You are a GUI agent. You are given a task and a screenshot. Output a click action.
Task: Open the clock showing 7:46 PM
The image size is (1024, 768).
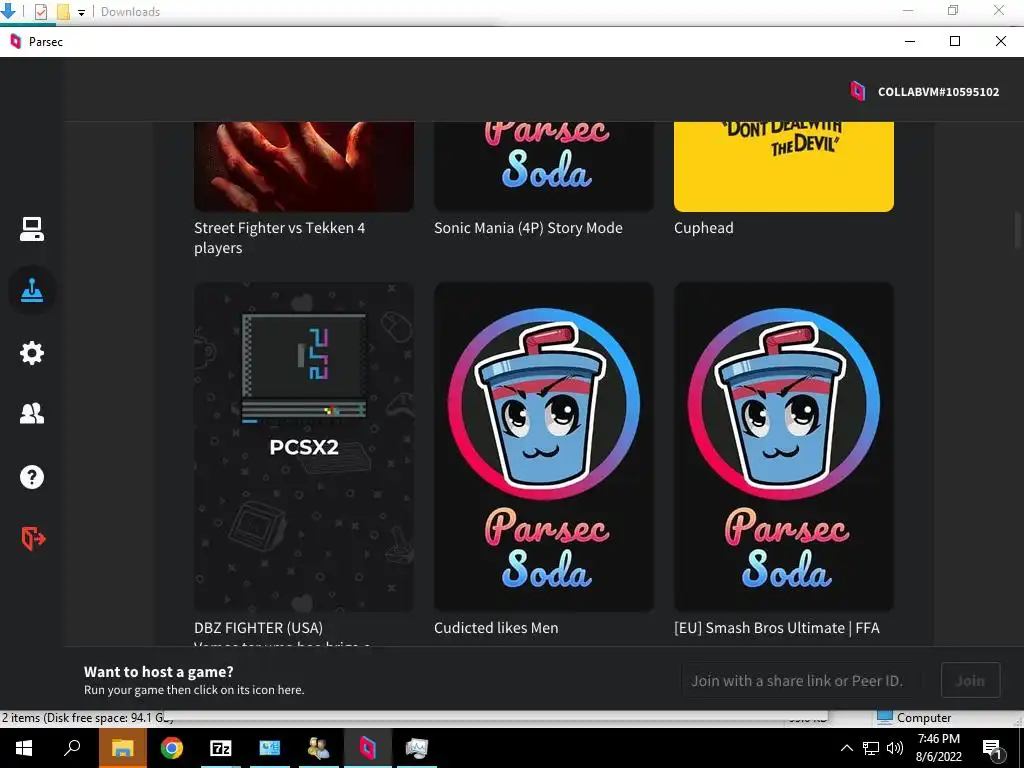(x=938, y=748)
